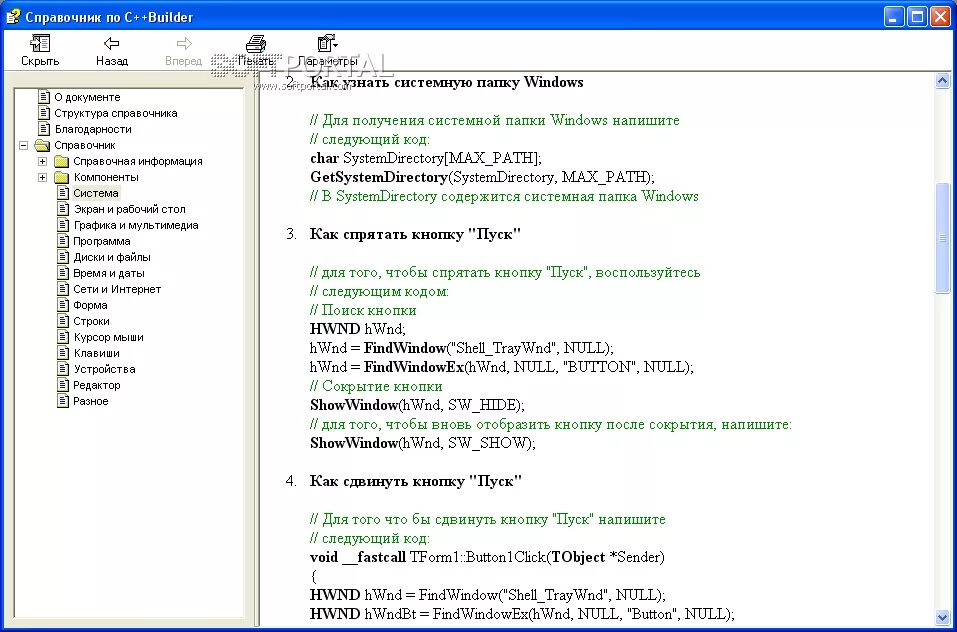
Task: Click the О документе page icon
Action: pyautogui.click(x=44, y=96)
